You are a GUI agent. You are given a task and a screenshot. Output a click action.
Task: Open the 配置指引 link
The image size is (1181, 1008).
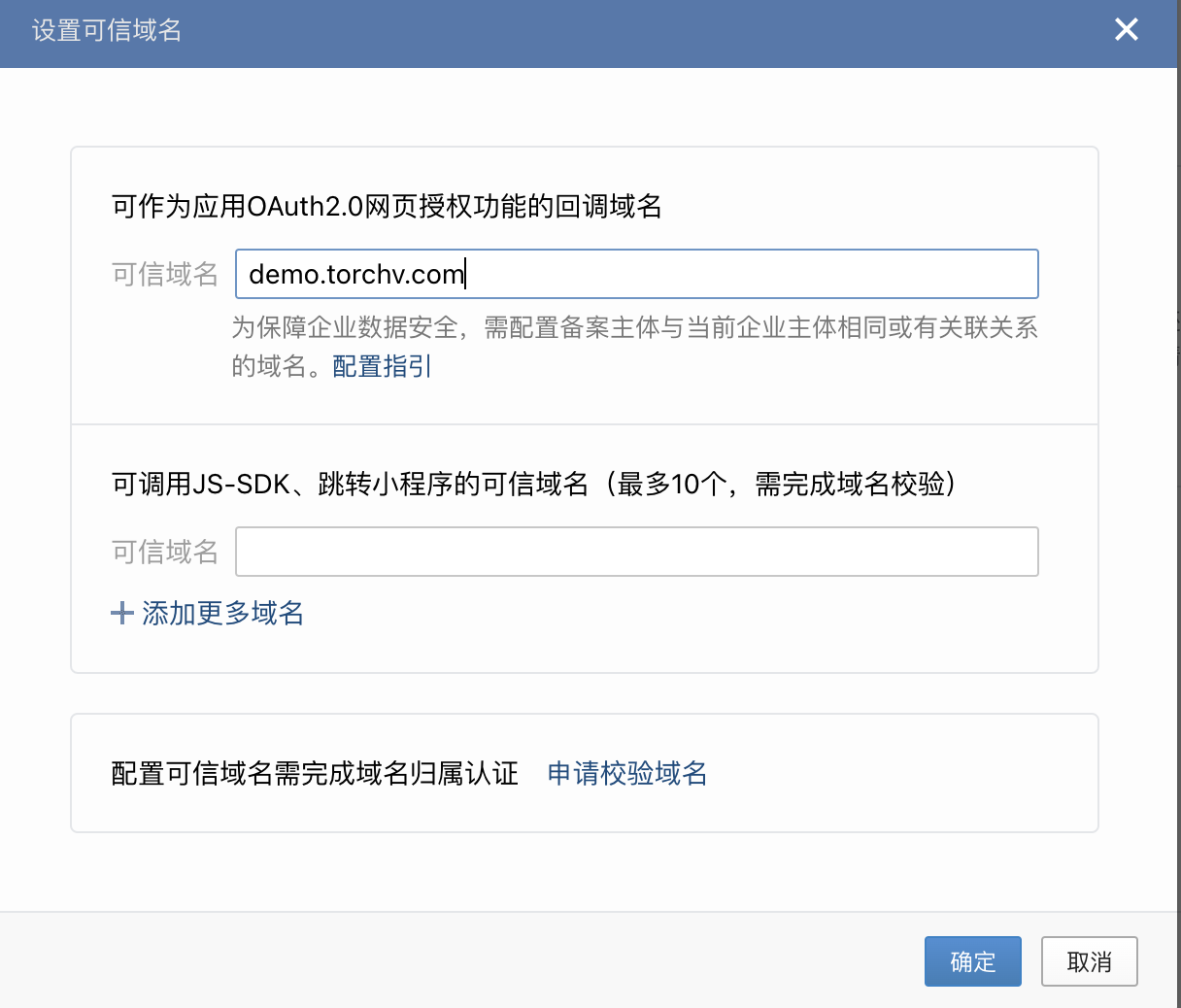[382, 366]
